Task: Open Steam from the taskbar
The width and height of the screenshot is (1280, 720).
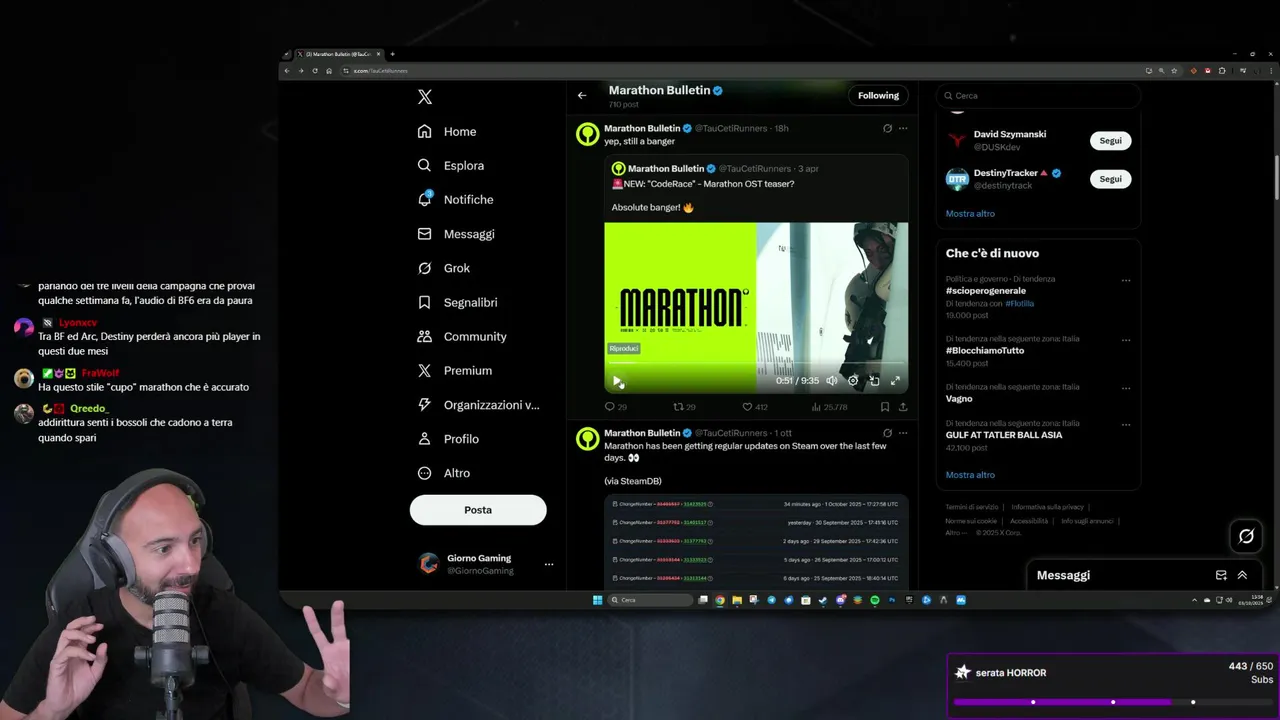Action: point(822,600)
